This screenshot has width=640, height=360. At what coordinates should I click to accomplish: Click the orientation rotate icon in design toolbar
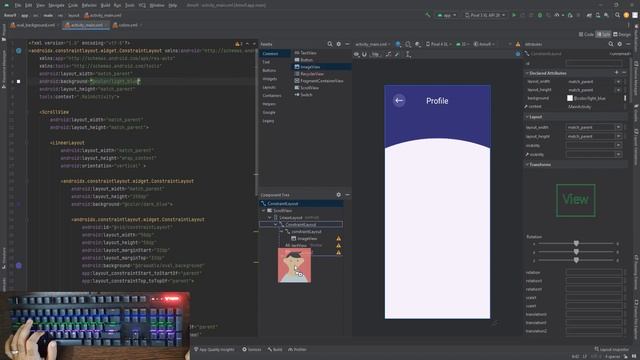(x=408, y=44)
